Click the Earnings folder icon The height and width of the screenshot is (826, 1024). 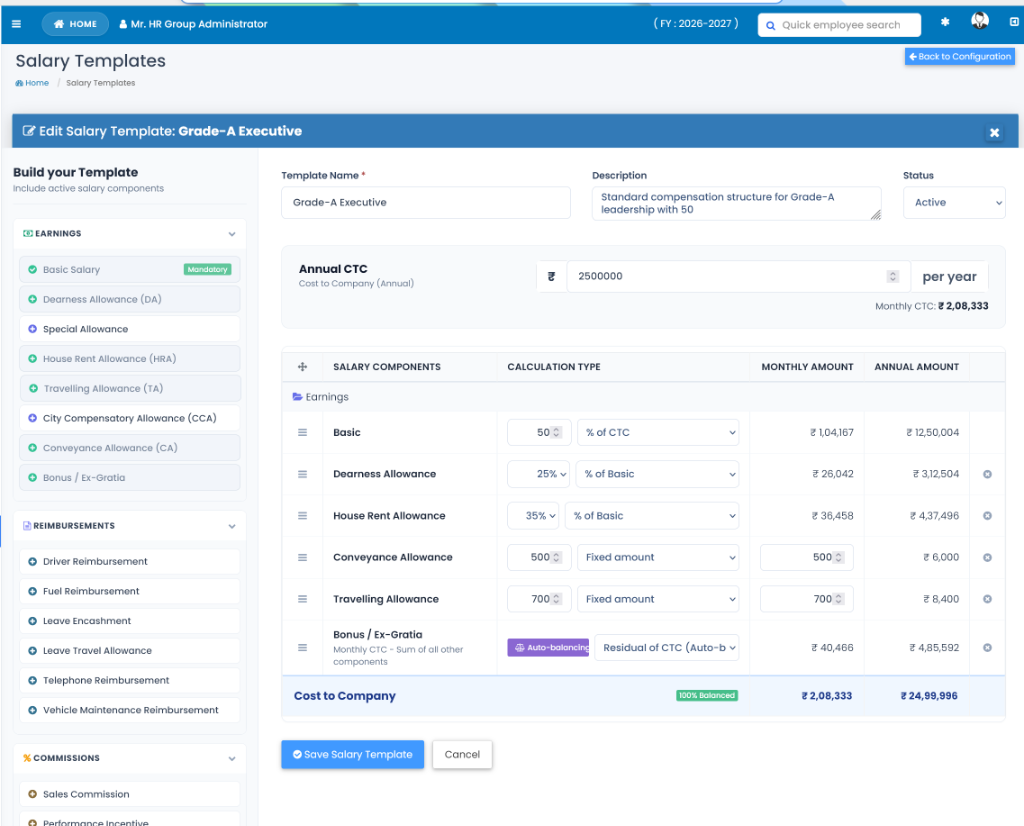(x=297, y=396)
